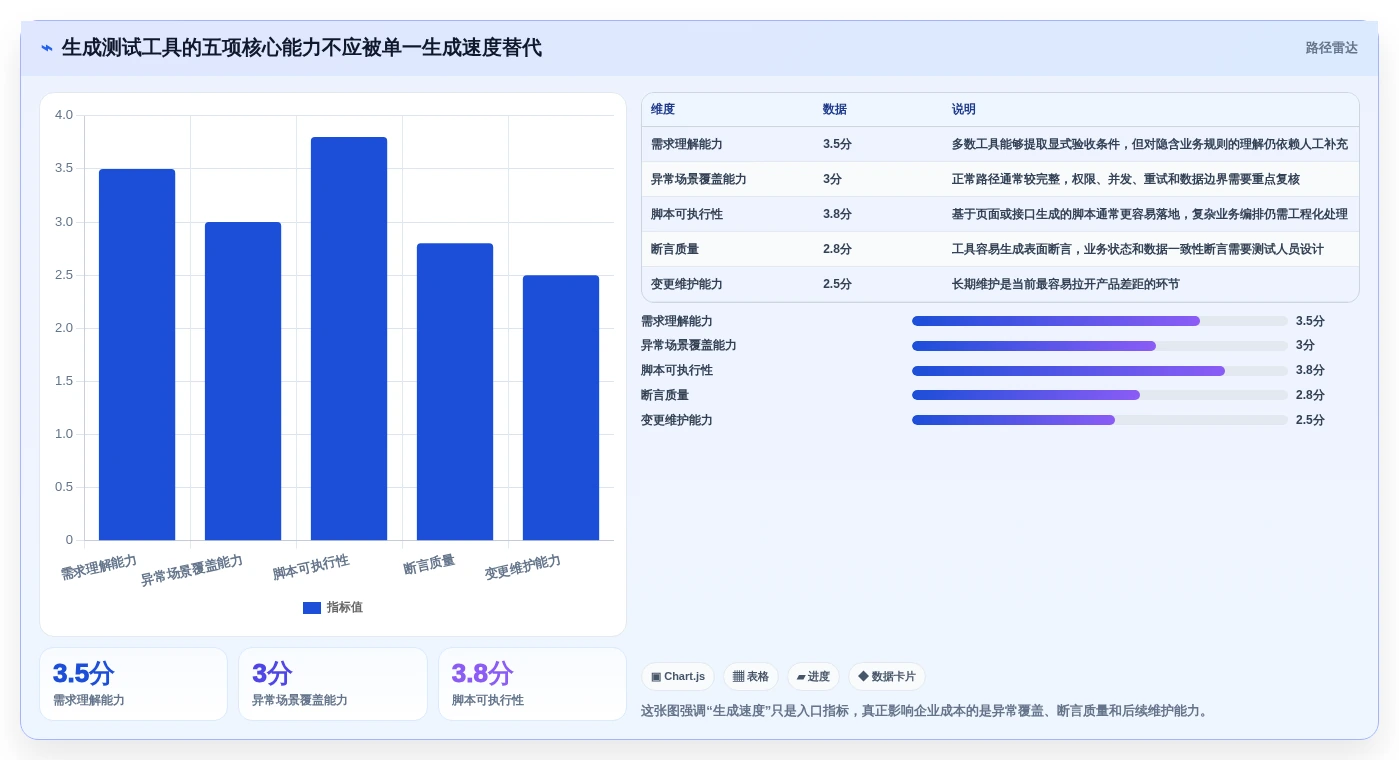Click the 2.8分 table cell

click(837, 249)
